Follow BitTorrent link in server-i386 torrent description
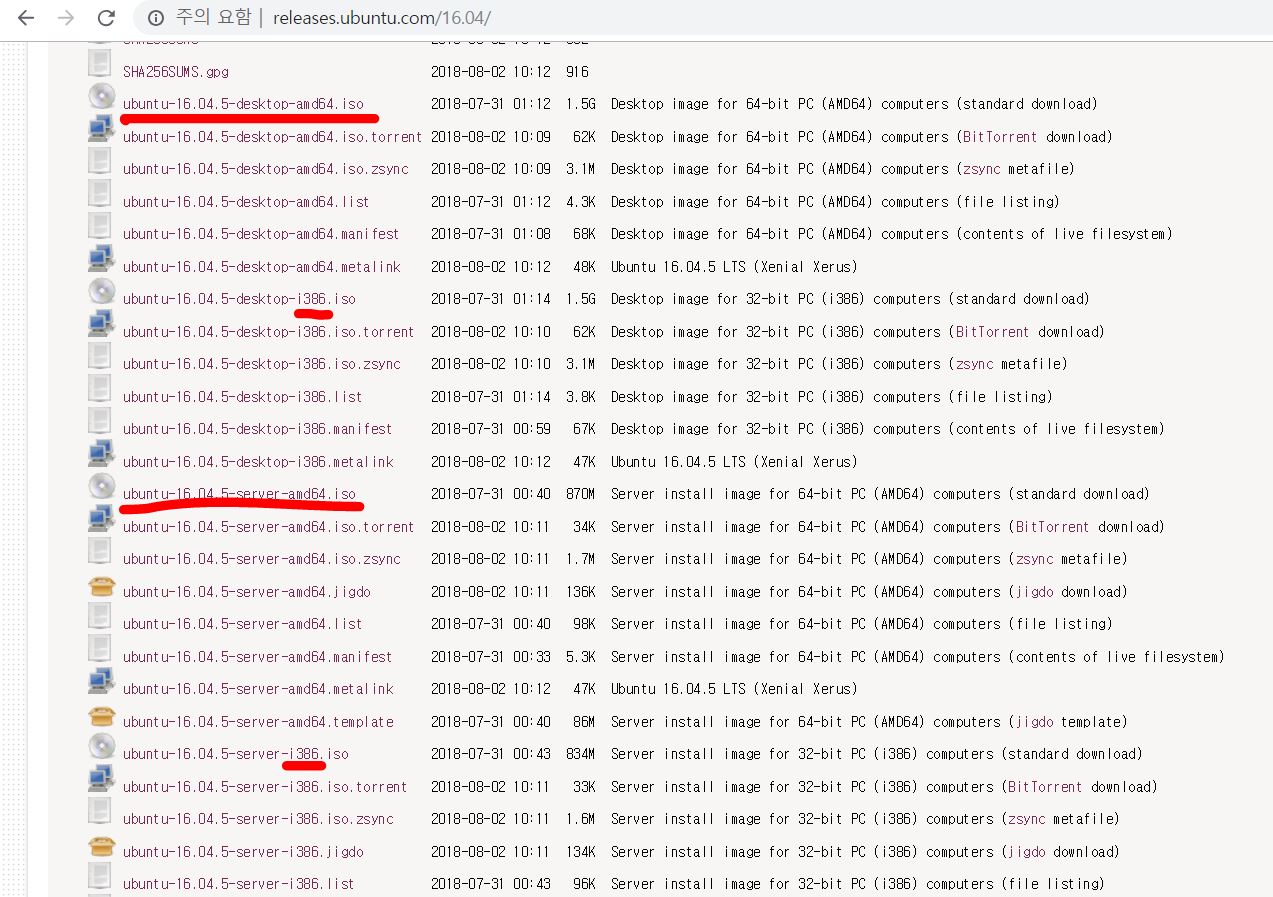Image resolution: width=1273 pixels, height=897 pixels. tap(1047, 787)
